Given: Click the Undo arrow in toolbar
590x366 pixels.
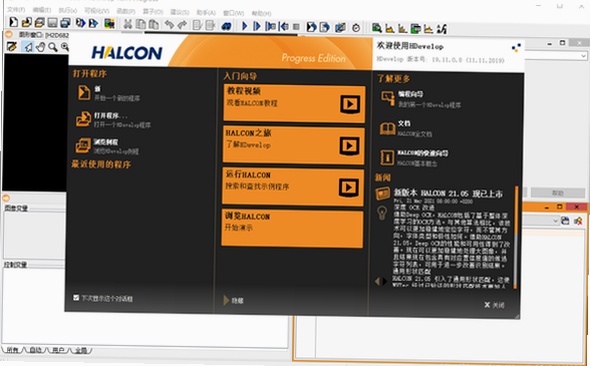Looking at the screenshot, I should click(x=169, y=25).
